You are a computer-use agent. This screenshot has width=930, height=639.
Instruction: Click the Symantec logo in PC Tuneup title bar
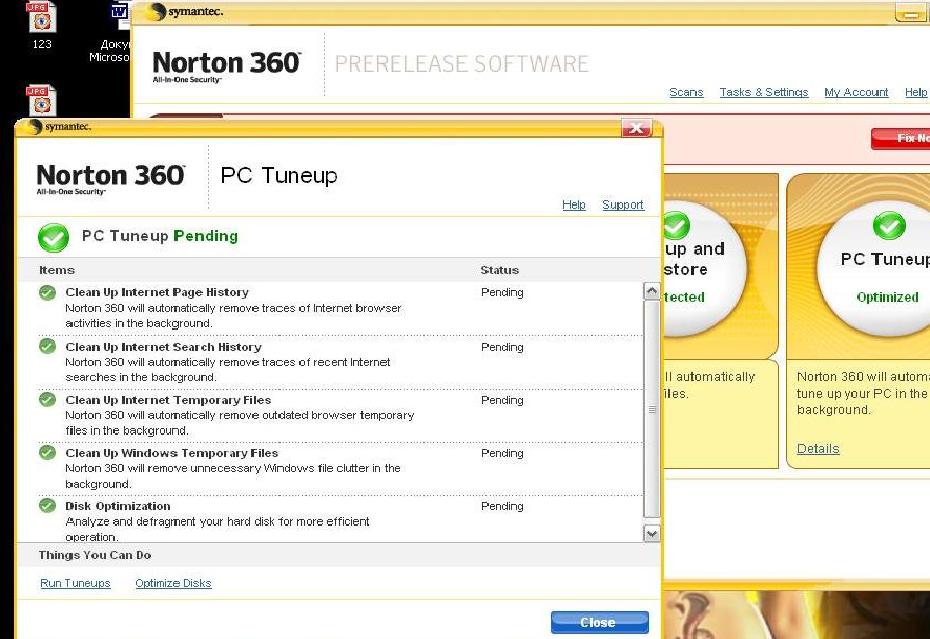[59, 126]
